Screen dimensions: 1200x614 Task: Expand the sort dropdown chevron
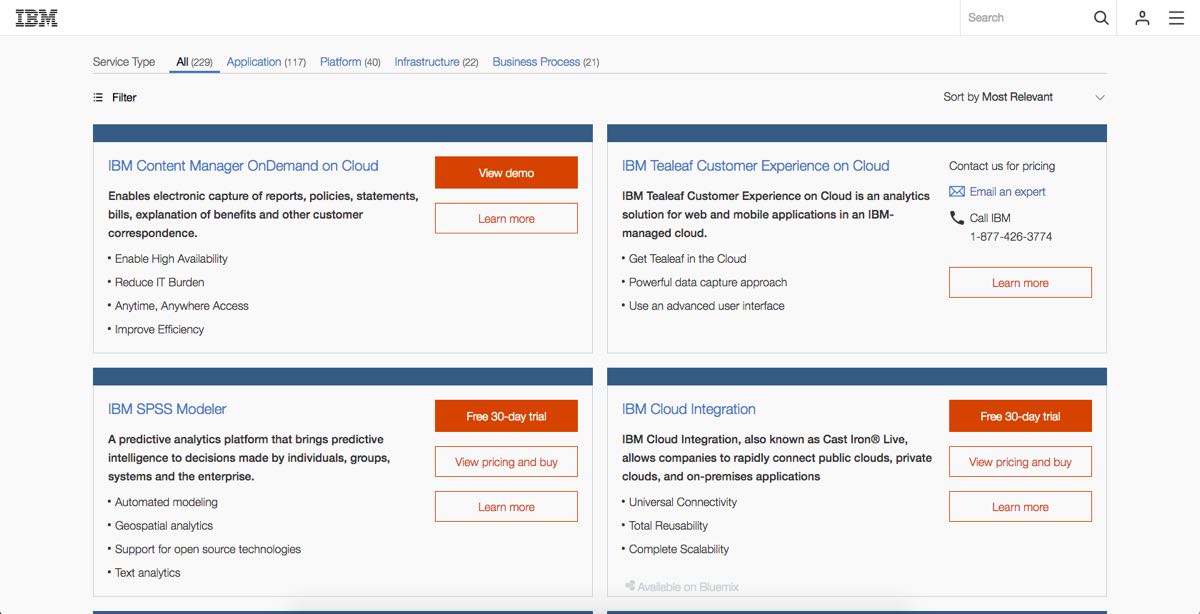tap(1100, 97)
